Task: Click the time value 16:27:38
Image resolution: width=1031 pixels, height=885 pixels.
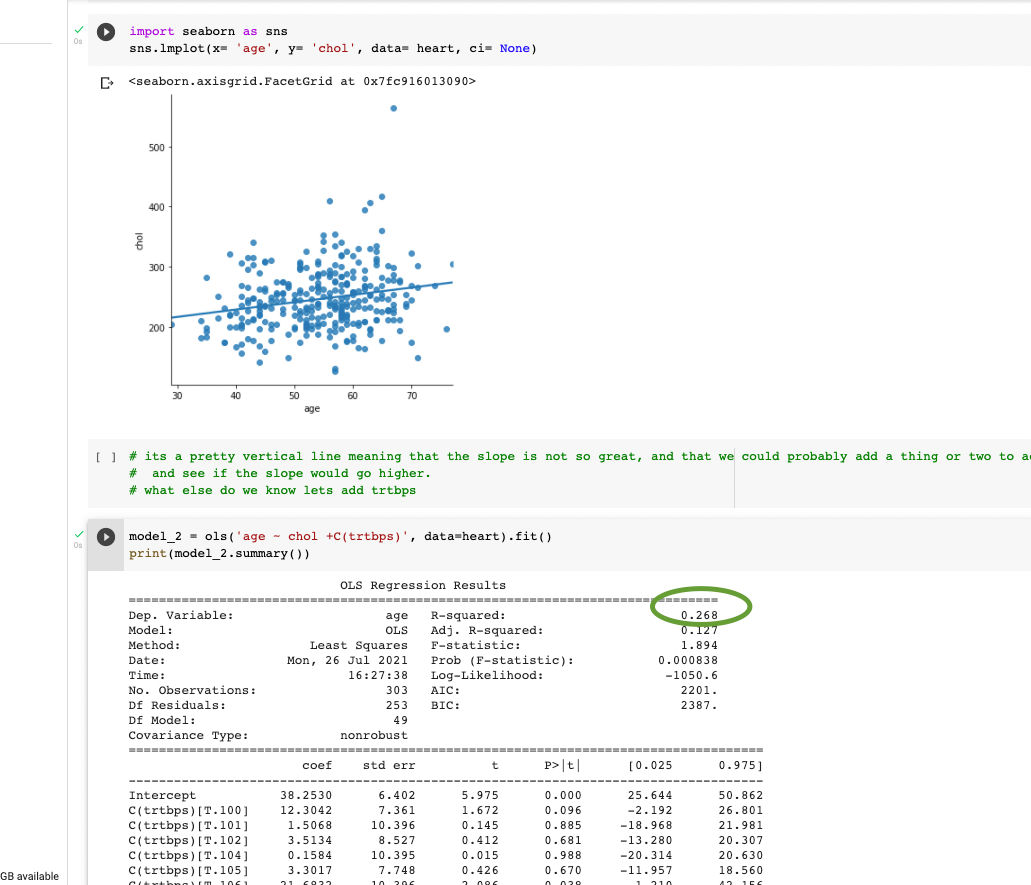Action: click(x=377, y=675)
